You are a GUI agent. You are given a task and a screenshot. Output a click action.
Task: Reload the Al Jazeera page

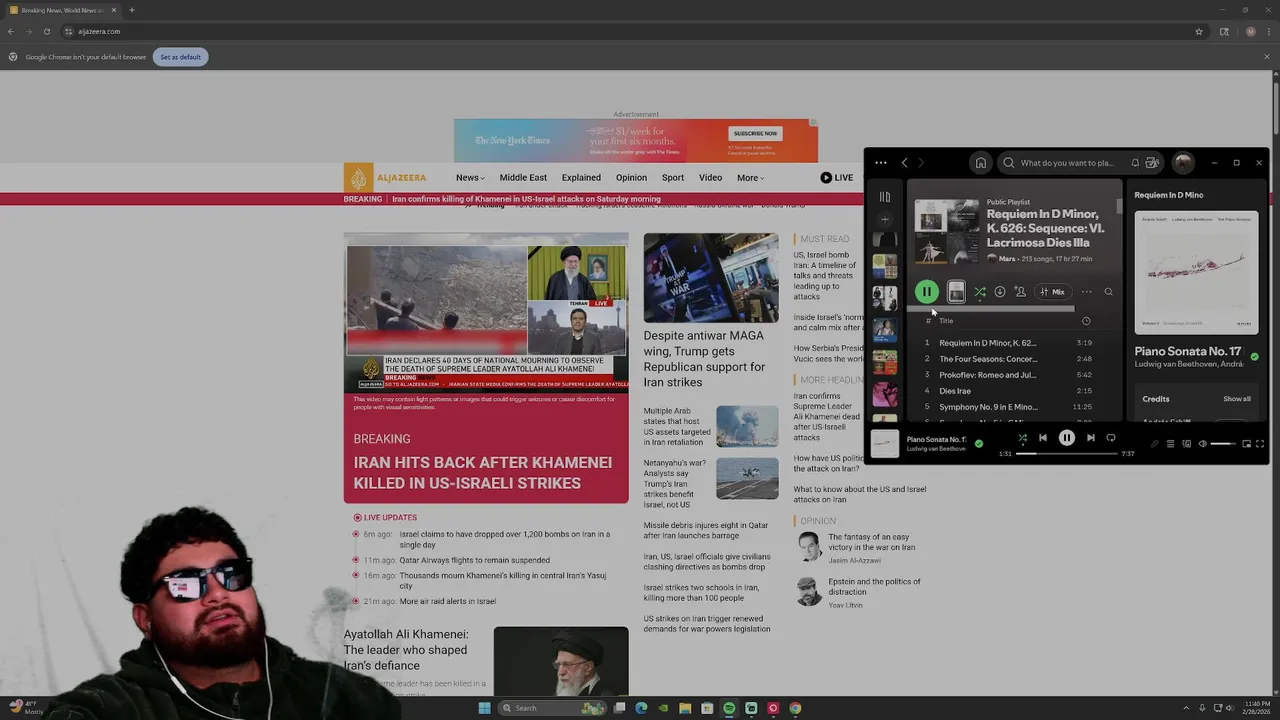pyautogui.click(x=46, y=31)
